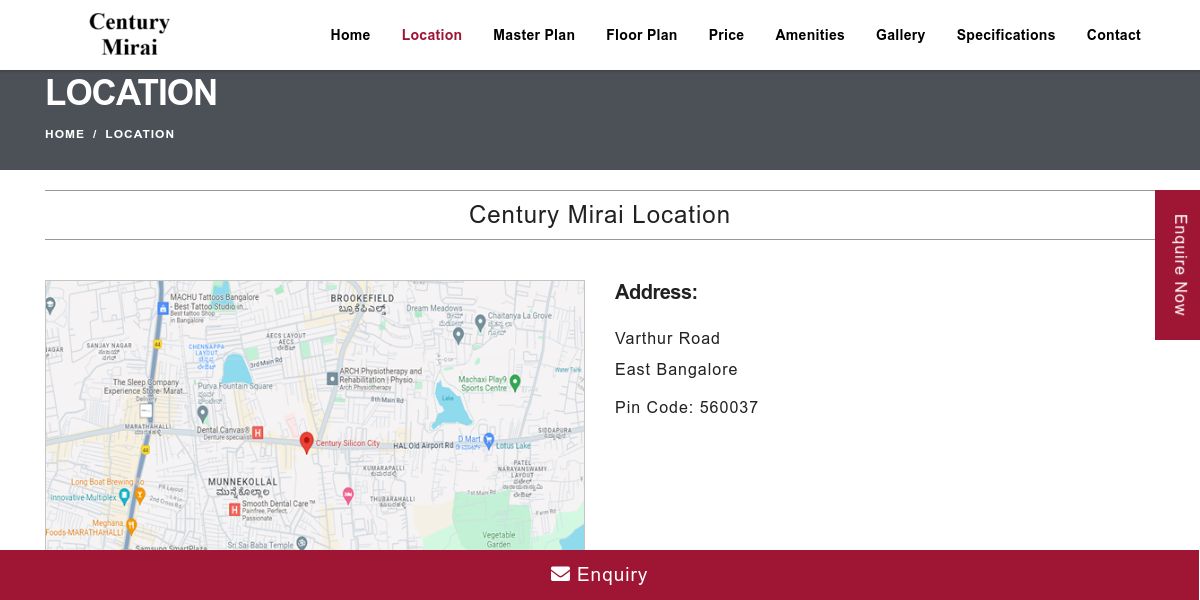Click the ARCH Physiotherapy marker icon

[332, 378]
